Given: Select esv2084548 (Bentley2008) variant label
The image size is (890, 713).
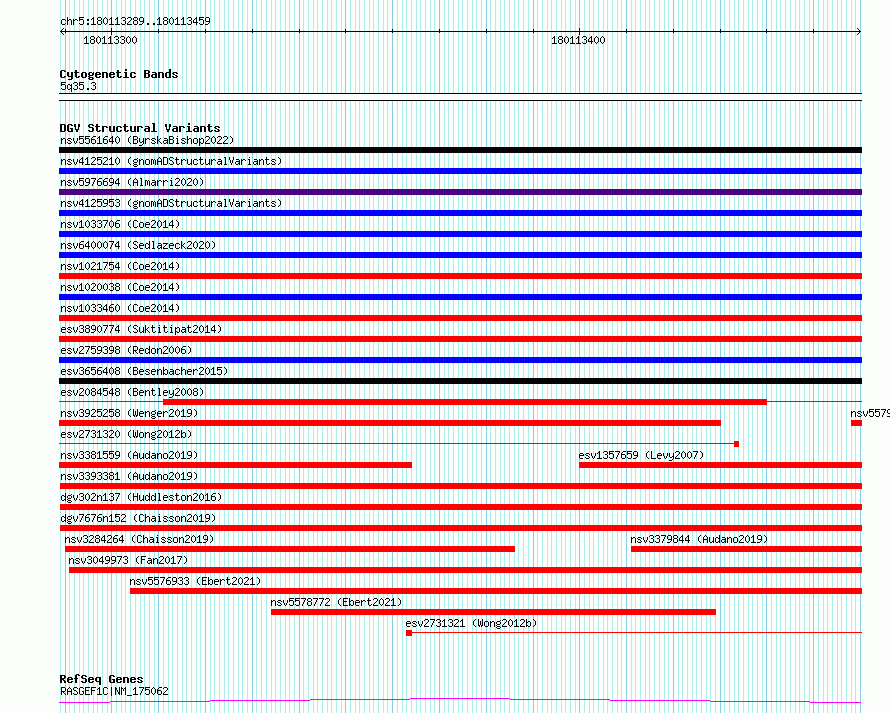Looking at the screenshot, I should point(132,392).
